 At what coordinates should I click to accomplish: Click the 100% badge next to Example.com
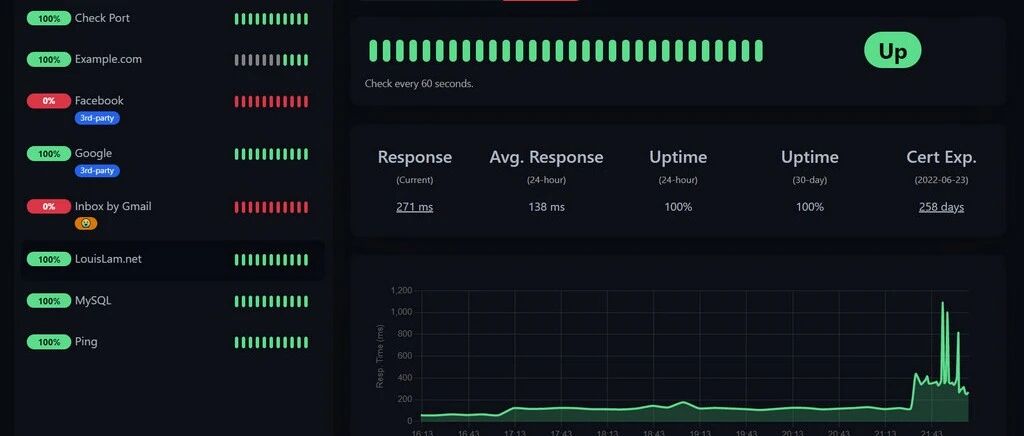[48, 60]
